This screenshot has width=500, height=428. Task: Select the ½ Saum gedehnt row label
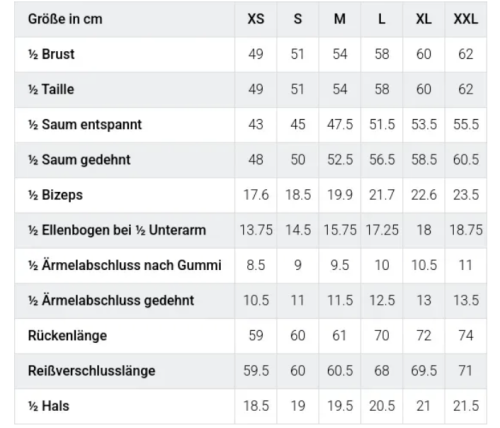coord(79,160)
